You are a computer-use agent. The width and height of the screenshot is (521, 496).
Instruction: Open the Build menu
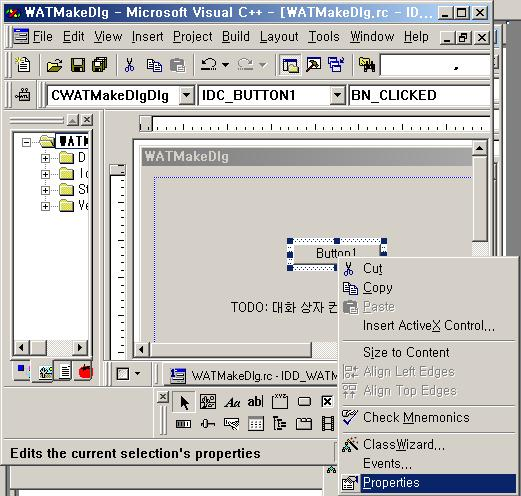(x=236, y=36)
